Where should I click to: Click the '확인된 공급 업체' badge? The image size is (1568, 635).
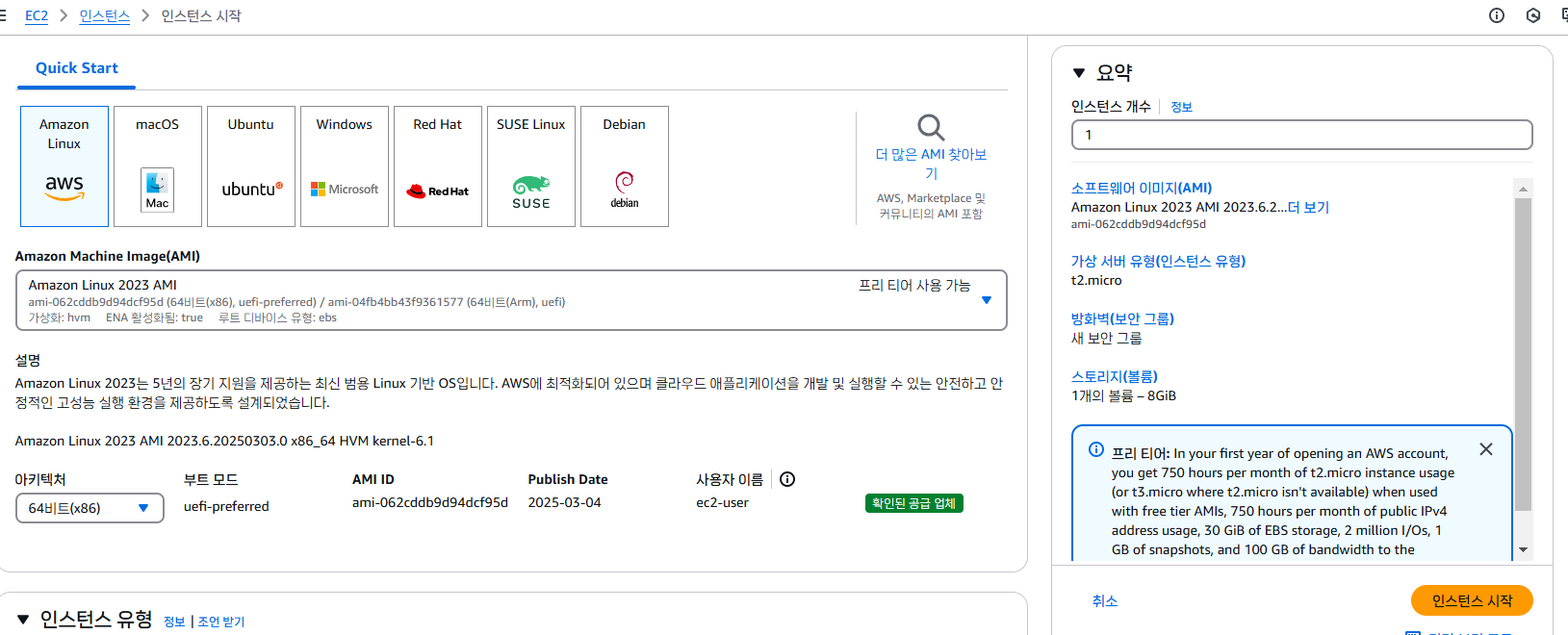913,503
